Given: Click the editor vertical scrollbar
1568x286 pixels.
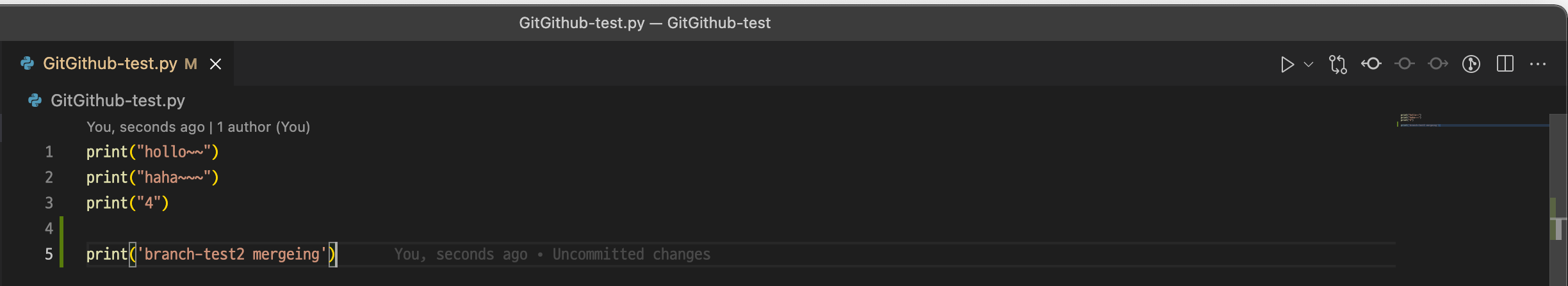Looking at the screenshot, I should [1558, 200].
